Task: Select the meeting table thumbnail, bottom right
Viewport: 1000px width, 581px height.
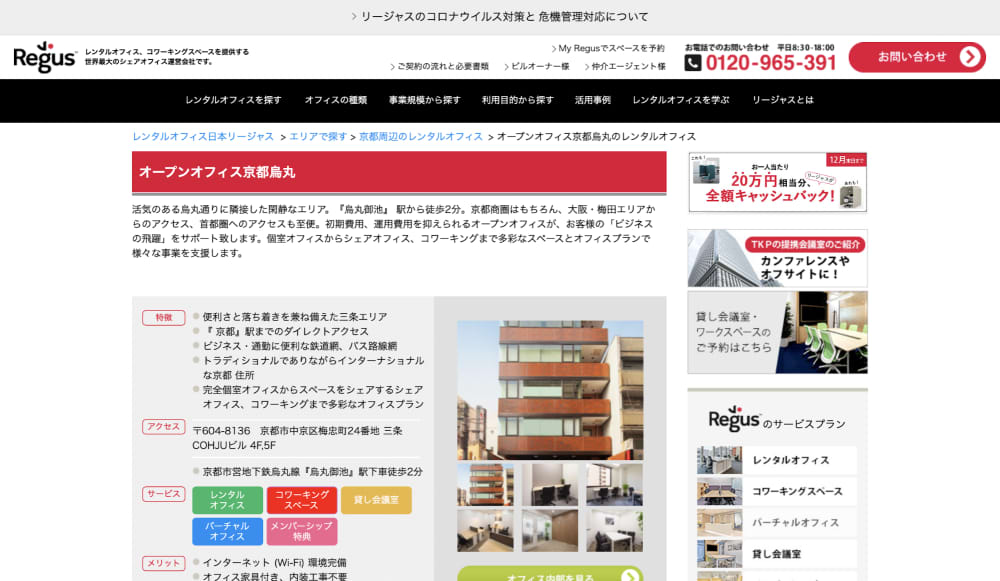Action: [x=615, y=531]
